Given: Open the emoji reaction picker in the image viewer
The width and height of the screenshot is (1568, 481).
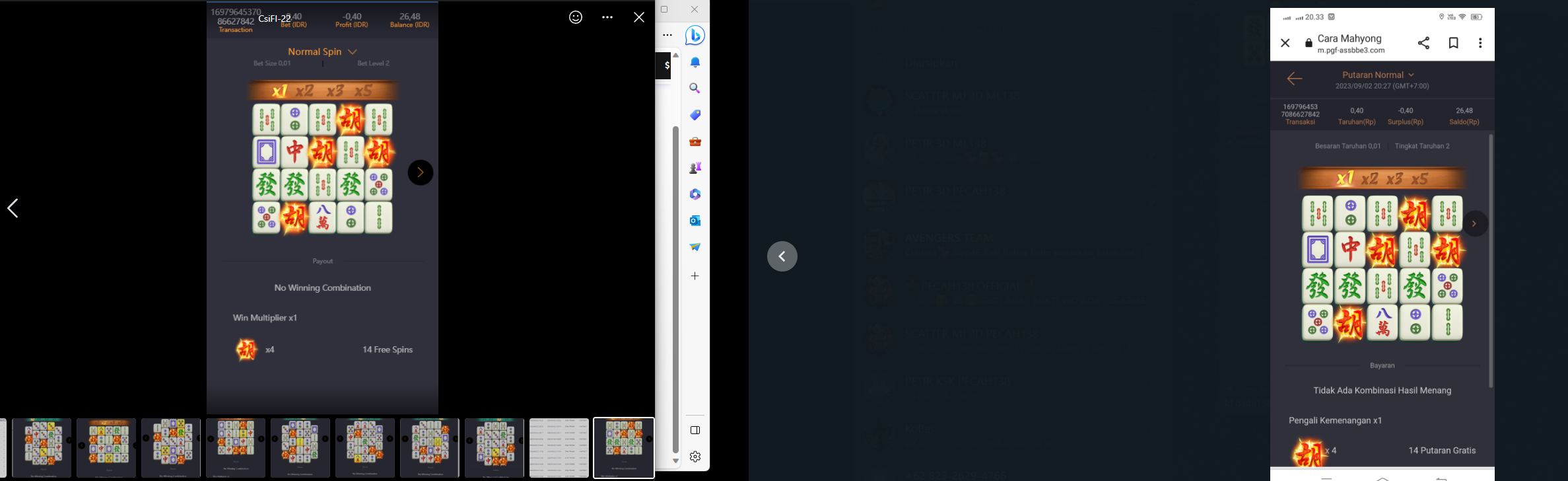Looking at the screenshot, I should 576,18.
